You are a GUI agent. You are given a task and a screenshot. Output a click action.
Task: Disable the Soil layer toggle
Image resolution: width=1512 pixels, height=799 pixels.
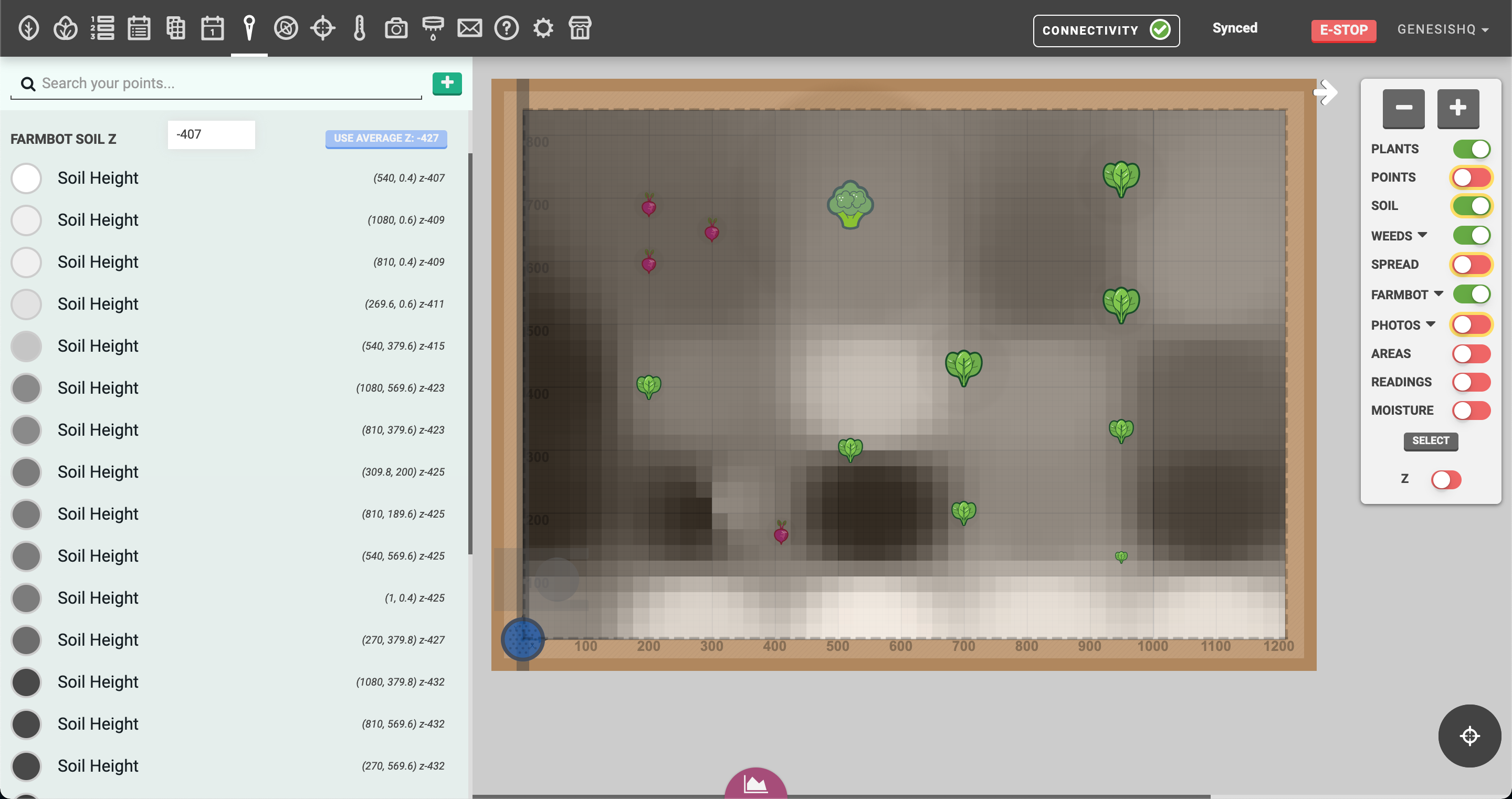1472,206
